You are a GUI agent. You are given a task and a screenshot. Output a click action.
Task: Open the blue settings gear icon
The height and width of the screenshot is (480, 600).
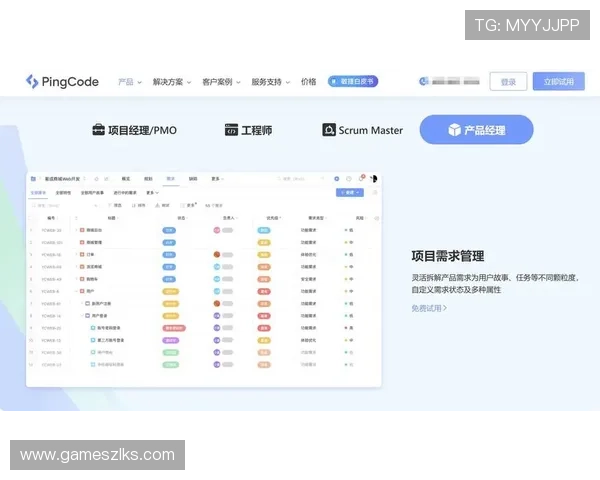pos(337,179)
